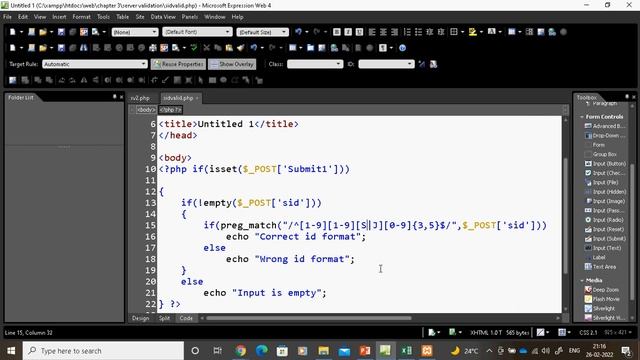Open the borders dropdown arrow

click(462, 32)
